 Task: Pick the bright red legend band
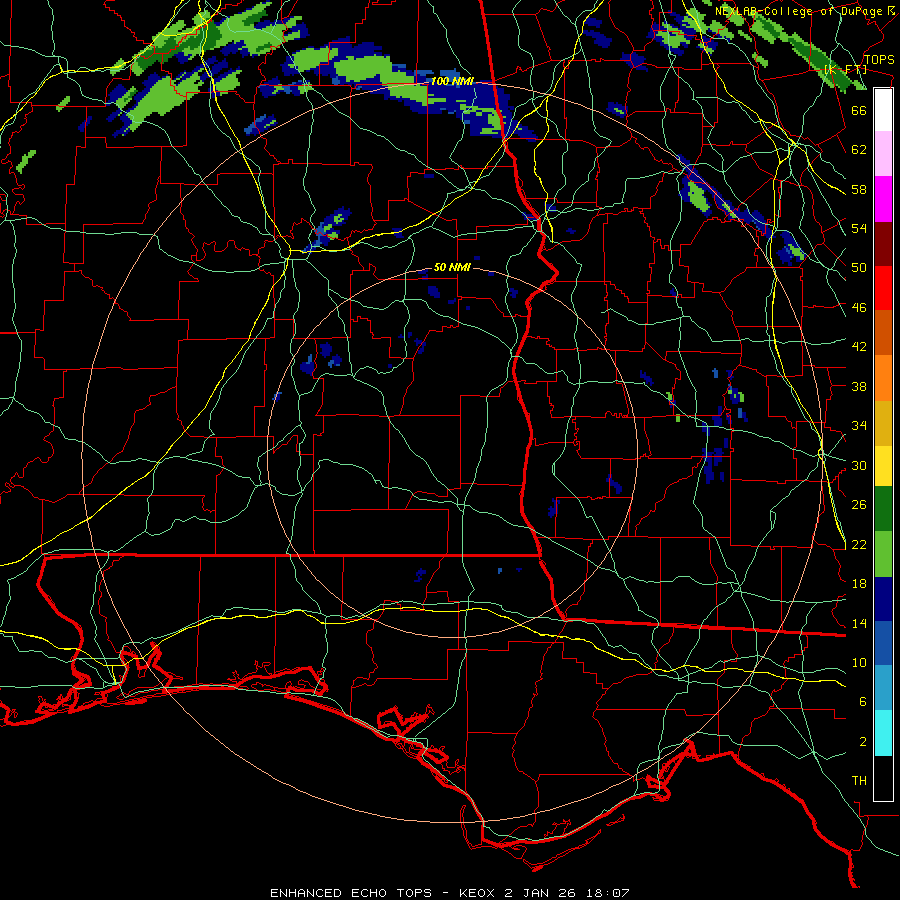[x=883, y=288]
